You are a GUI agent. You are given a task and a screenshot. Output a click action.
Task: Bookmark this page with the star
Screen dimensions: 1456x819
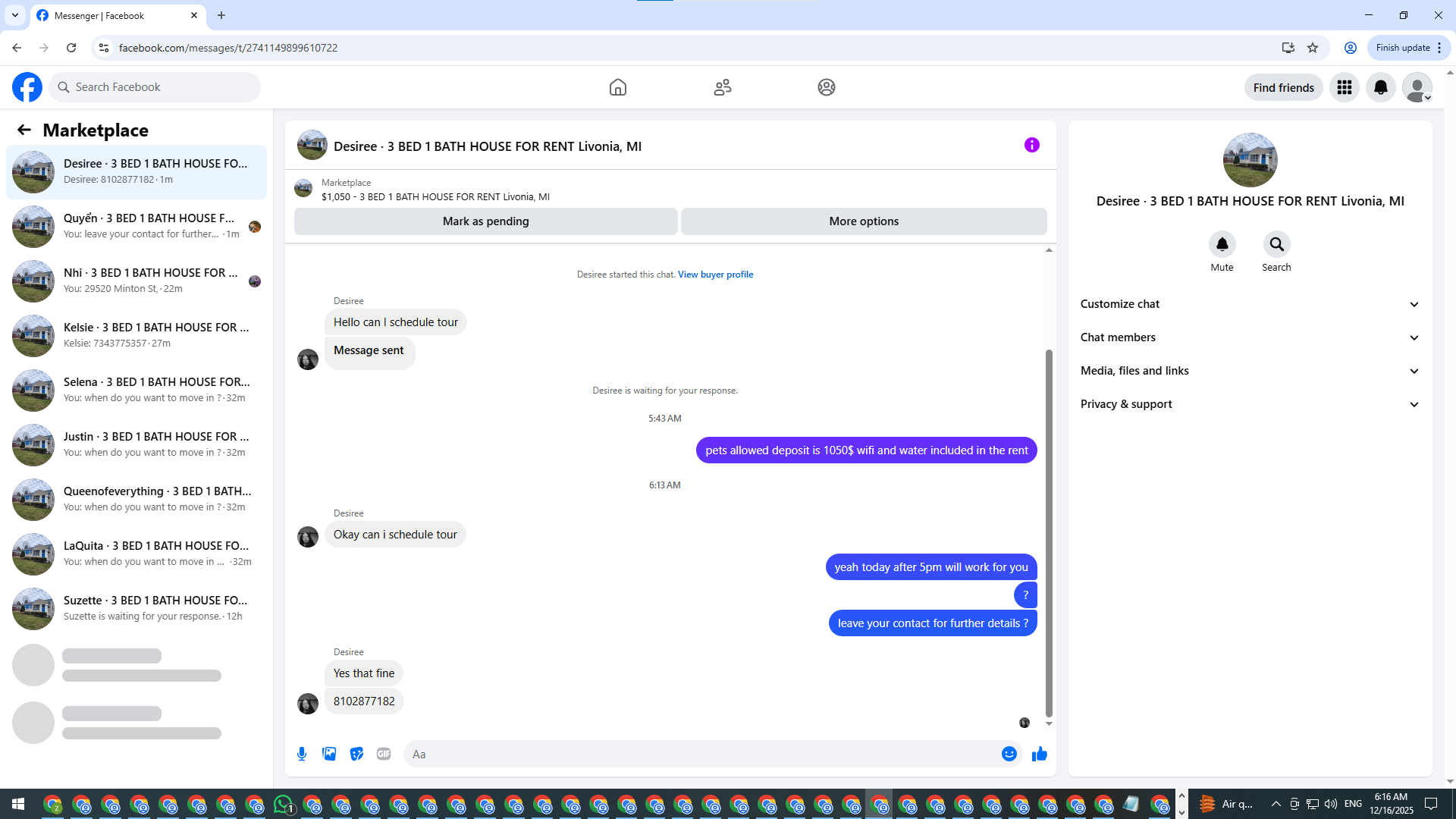point(1313,48)
